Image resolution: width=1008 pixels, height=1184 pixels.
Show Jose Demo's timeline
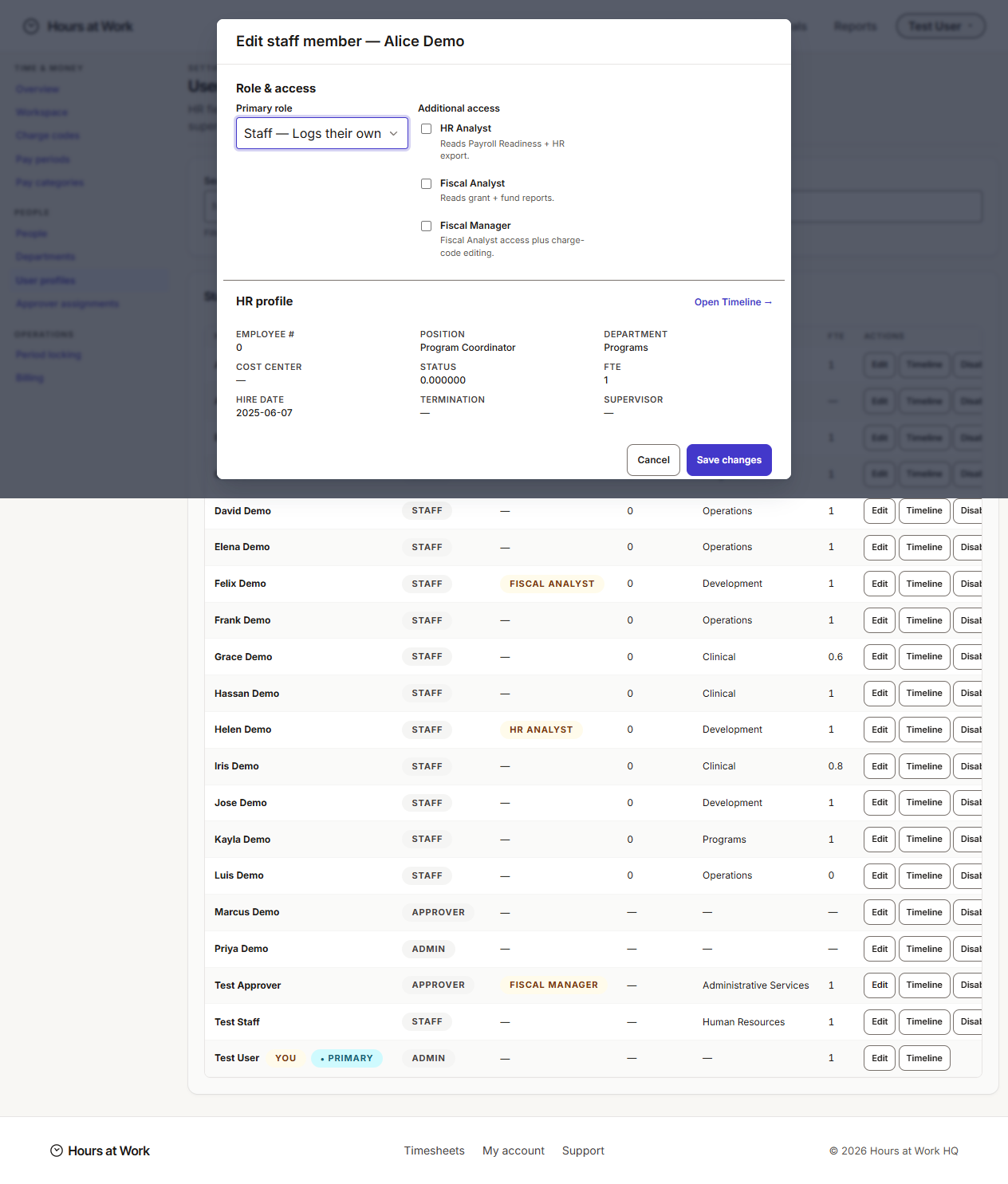[x=924, y=803]
